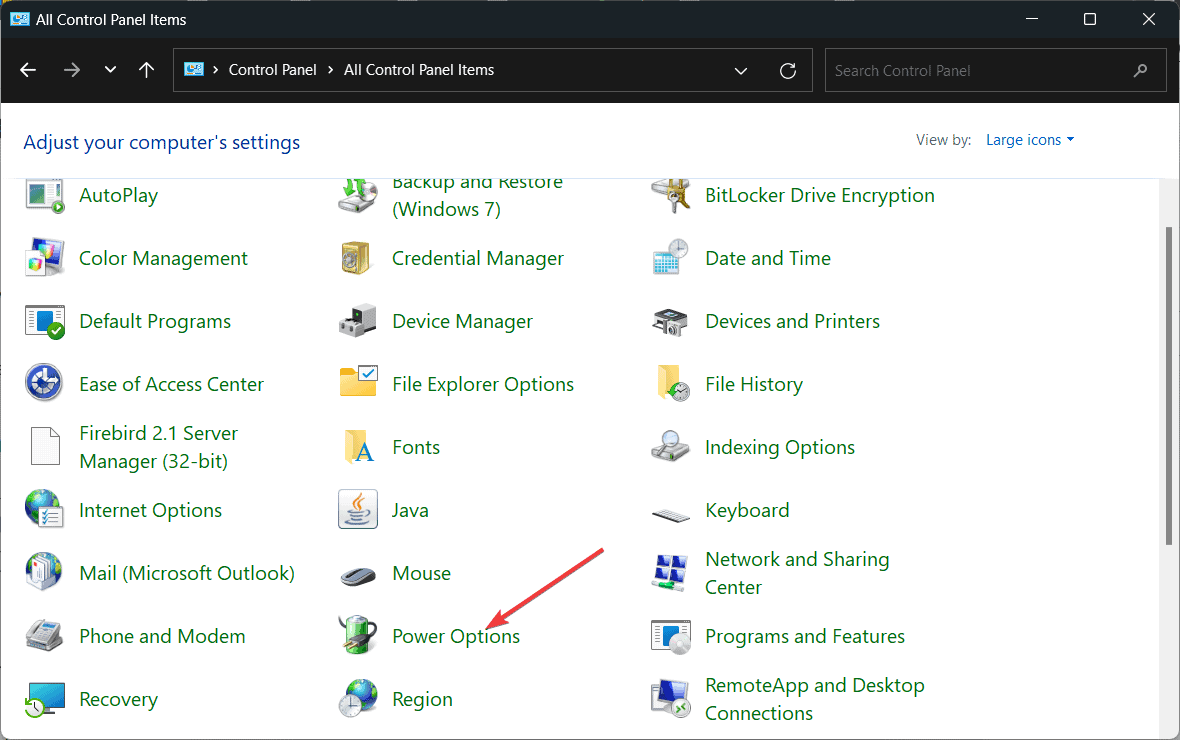
Task: Go back using the back arrow
Action: 28,70
